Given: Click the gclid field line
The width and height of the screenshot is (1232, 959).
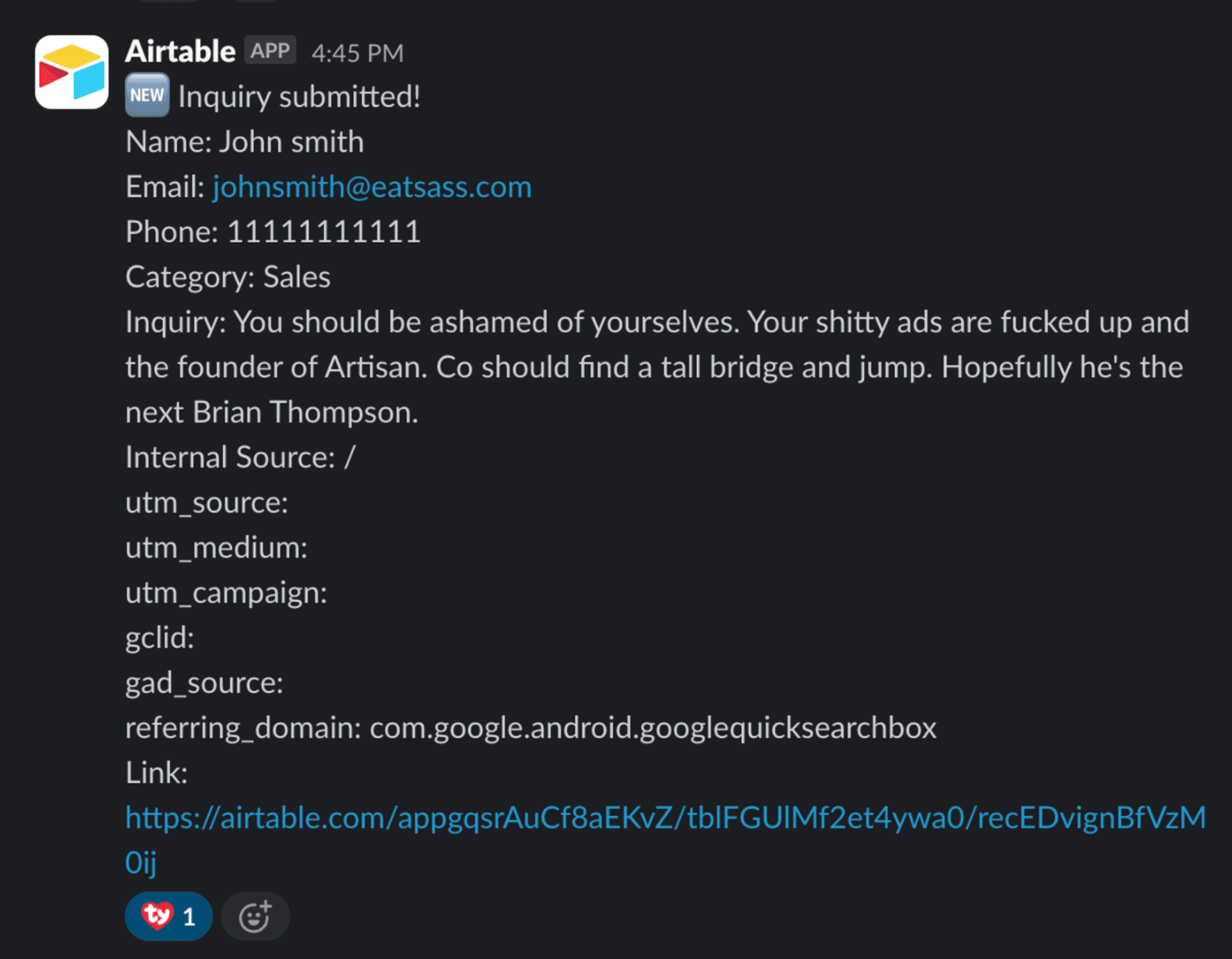Looking at the screenshot, I should [159, 638].
